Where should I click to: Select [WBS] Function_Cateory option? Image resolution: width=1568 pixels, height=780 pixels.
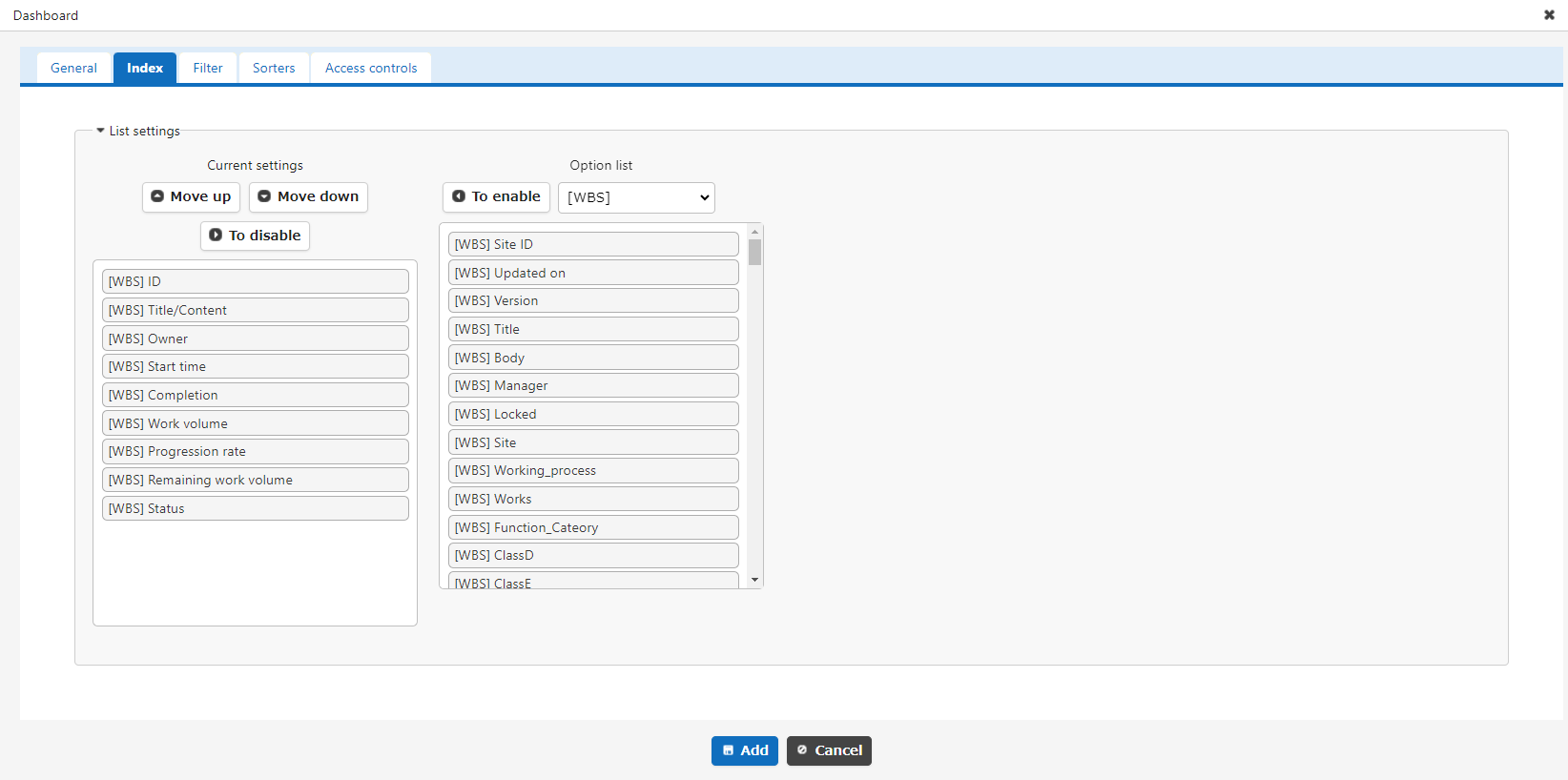coord(593,527)
